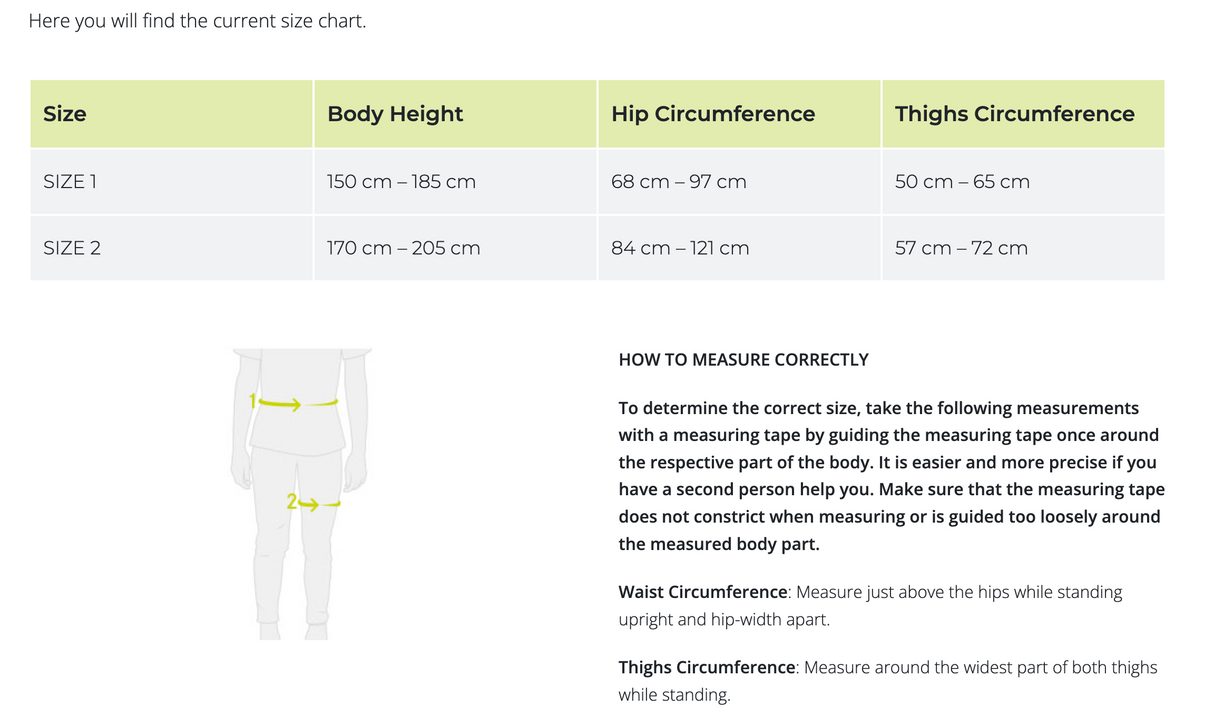Click the Hip Circumference column header
The height and width of the screenshot is (726, 1214).
[713, 114]
